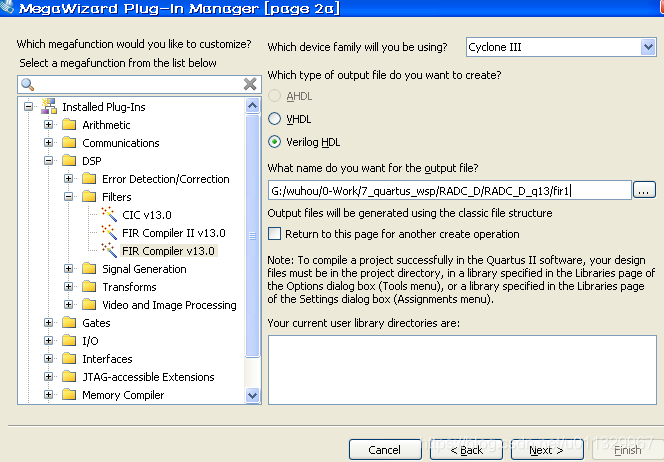
Task: Click the JTAG-accessible Extensions folder icon
Action: click(x=69, y=376)
